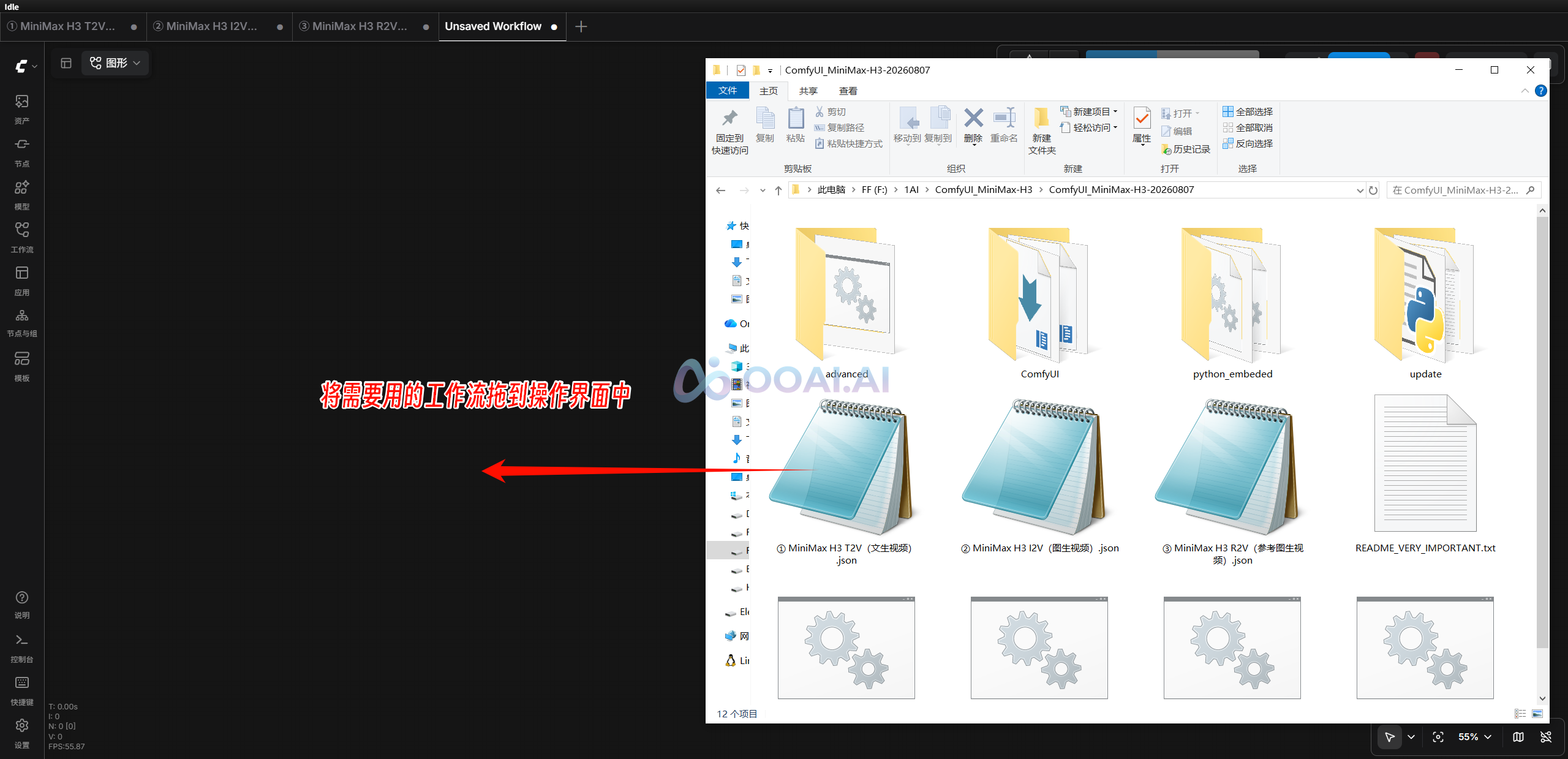Screen dimensions: 1568x759
Task: Collapse the Explorer ribbon with the chevron
Action: click(x=1525, y=91)
